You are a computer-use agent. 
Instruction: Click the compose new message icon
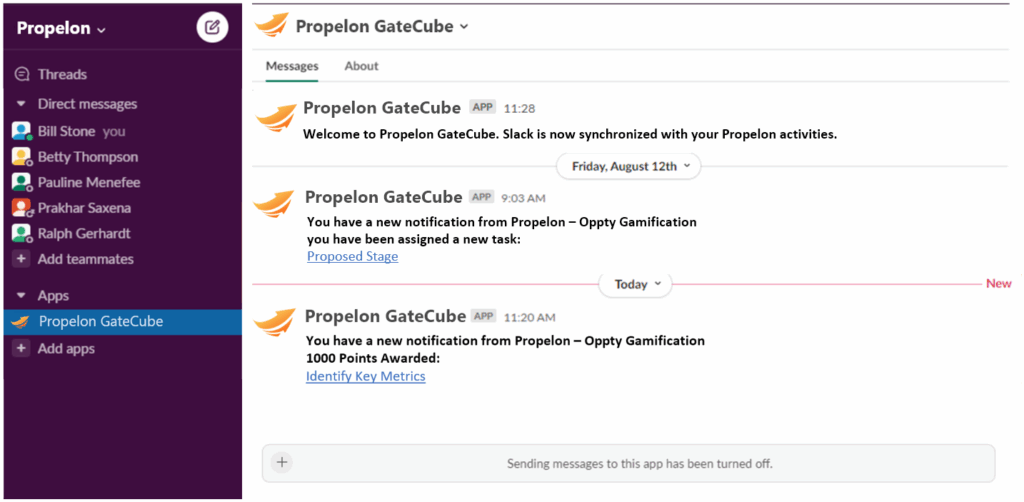point(212,27)
